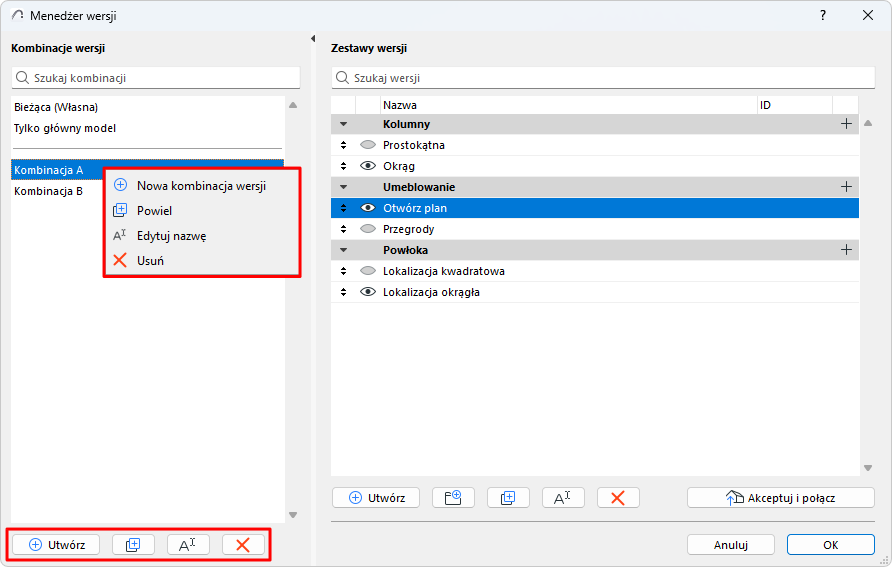
Task: Select Otwórz plan version name
Action: pyautogui.click(x=415, y=208)
